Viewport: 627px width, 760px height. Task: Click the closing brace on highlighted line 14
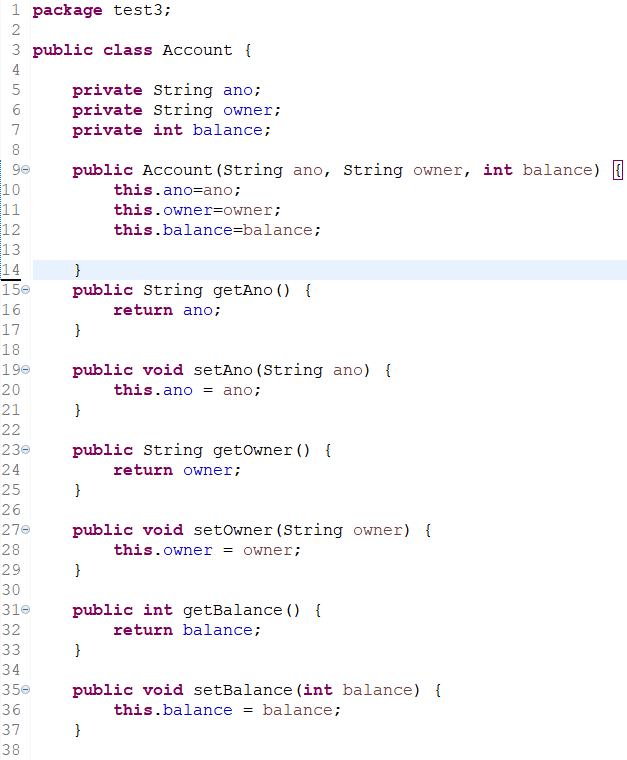click(78, 270)
